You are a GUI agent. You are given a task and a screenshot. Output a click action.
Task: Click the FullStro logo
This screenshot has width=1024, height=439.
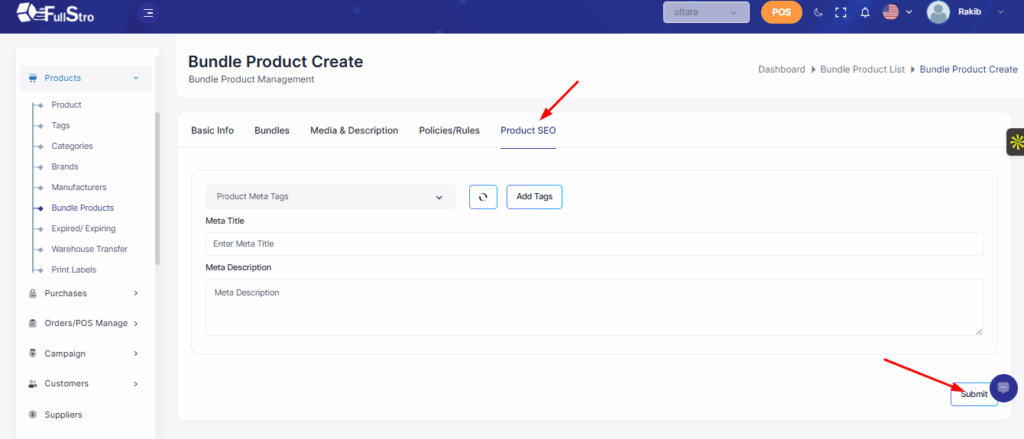[x=59, y=13]
